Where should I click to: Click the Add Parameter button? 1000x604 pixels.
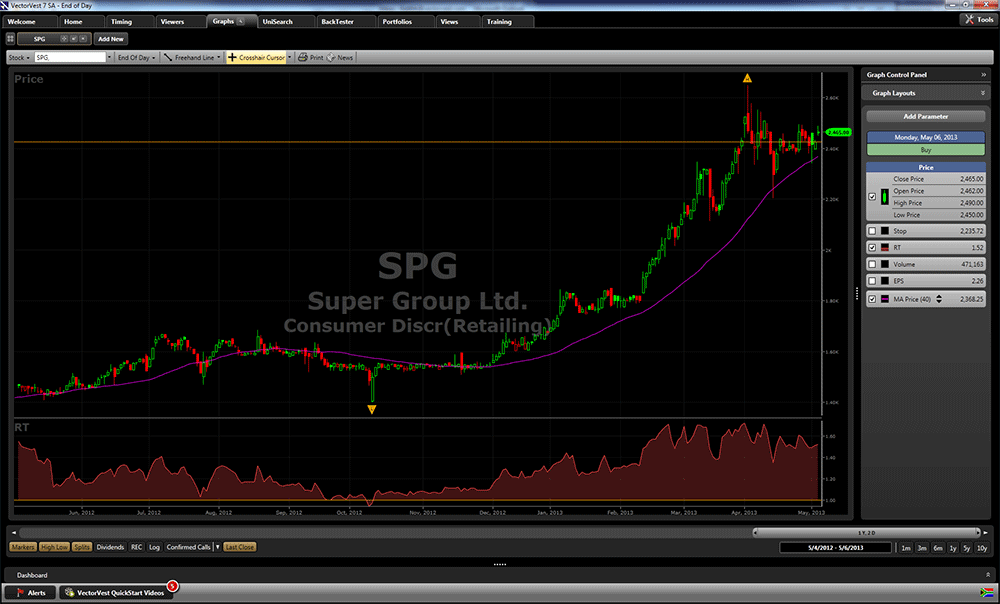925,116
